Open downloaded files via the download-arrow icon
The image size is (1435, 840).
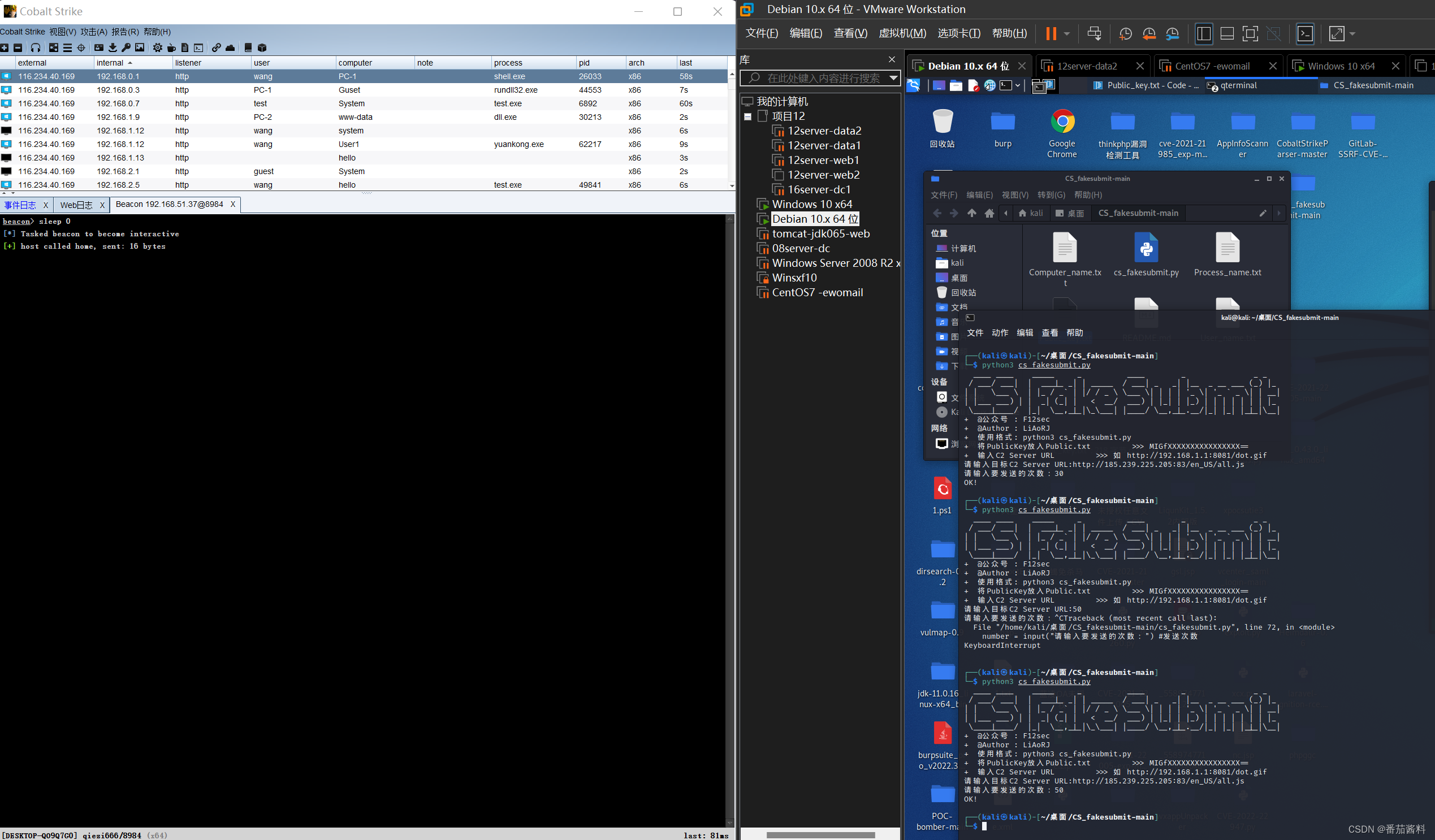113,48
